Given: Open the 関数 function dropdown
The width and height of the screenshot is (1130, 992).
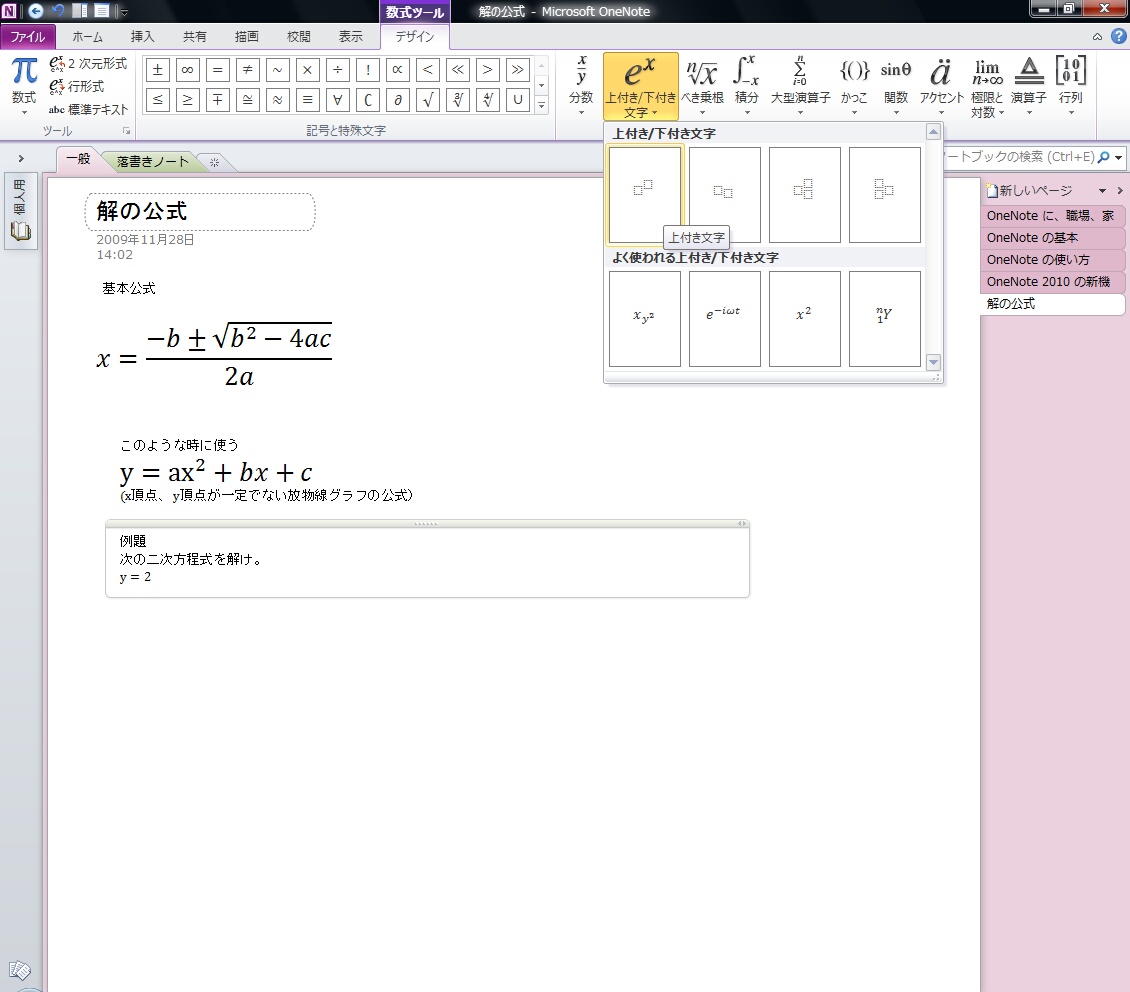Looking at the screenshot, I should coord(896,85).
